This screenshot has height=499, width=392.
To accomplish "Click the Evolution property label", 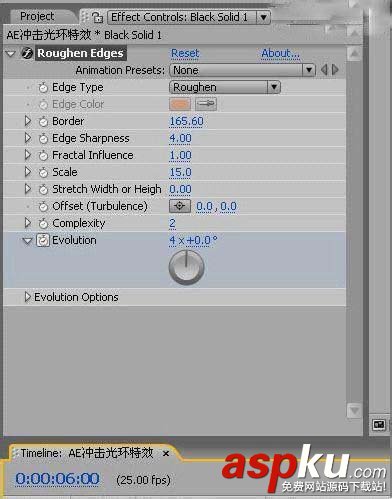I will (x=74, y=240).
